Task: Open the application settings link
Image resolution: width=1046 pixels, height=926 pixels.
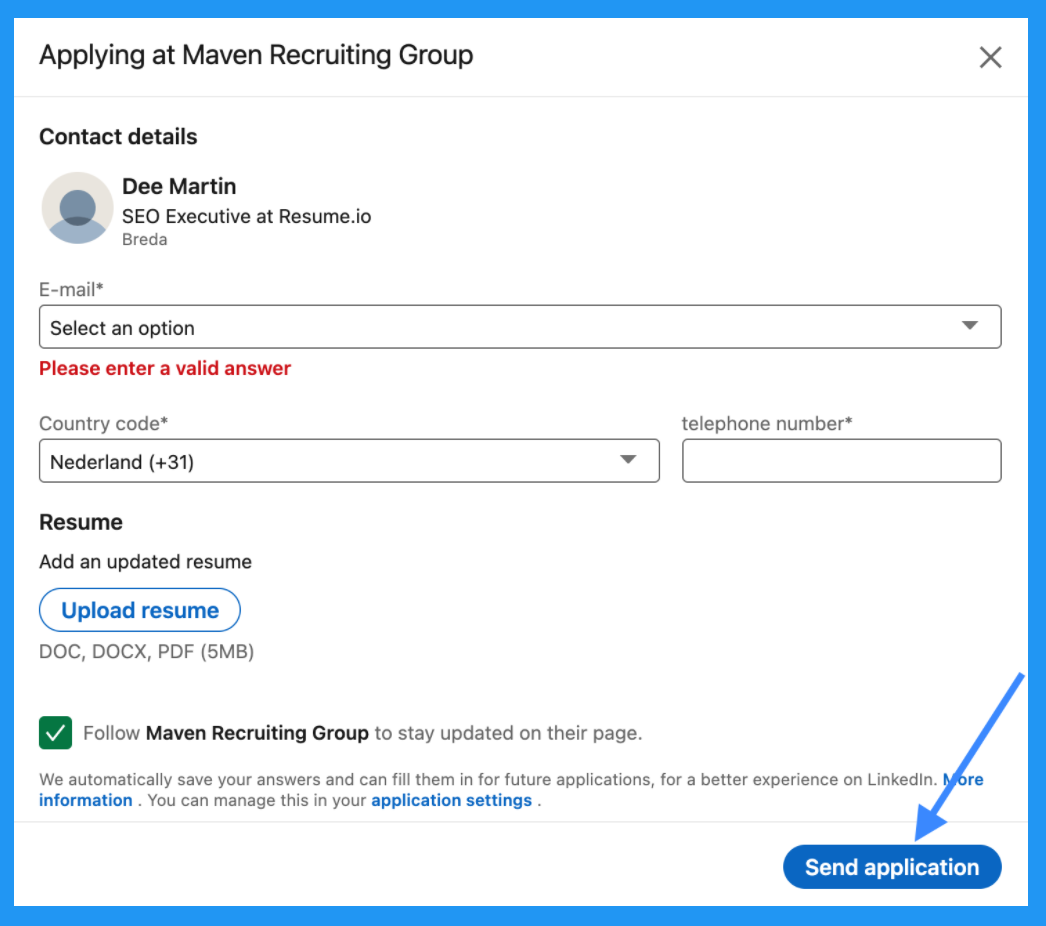Action: click(x=451, y=800)
